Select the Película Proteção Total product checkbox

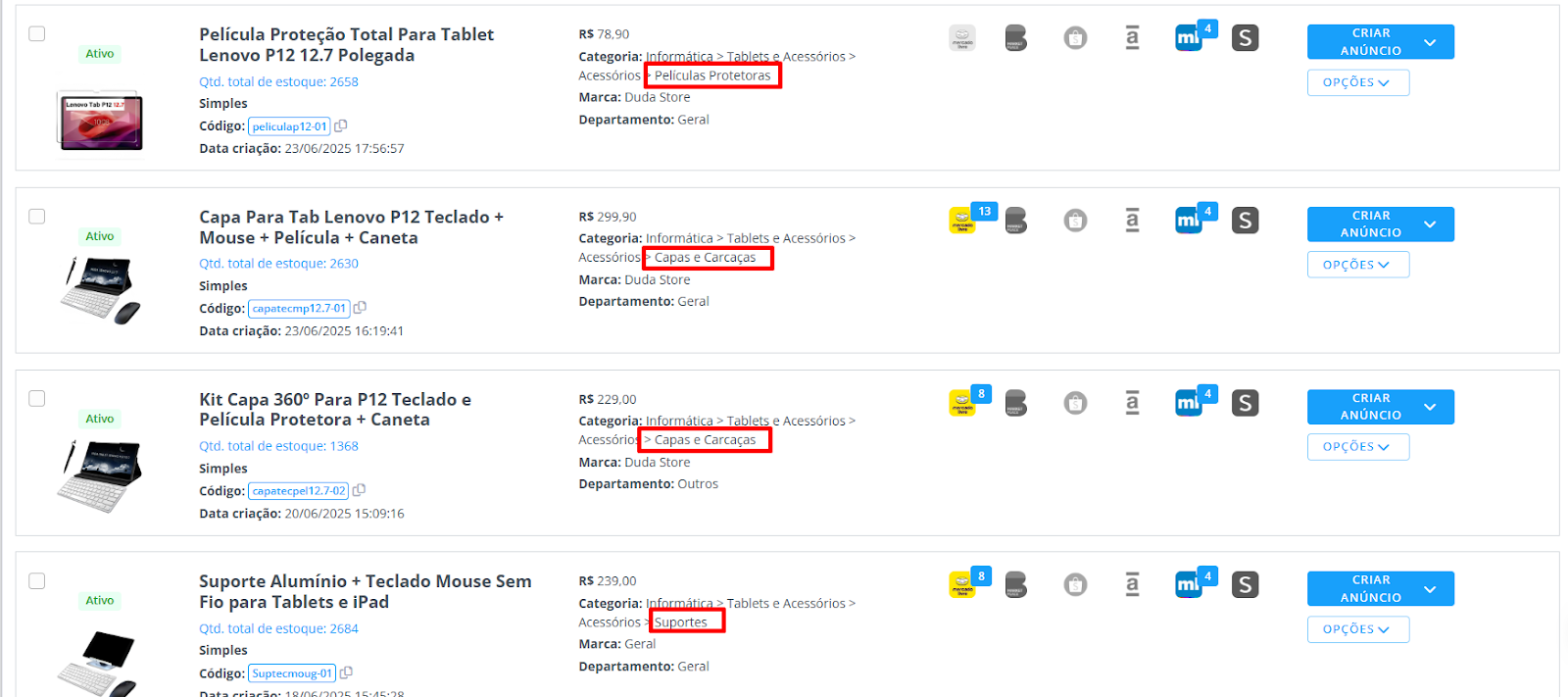tap(37, 33)
